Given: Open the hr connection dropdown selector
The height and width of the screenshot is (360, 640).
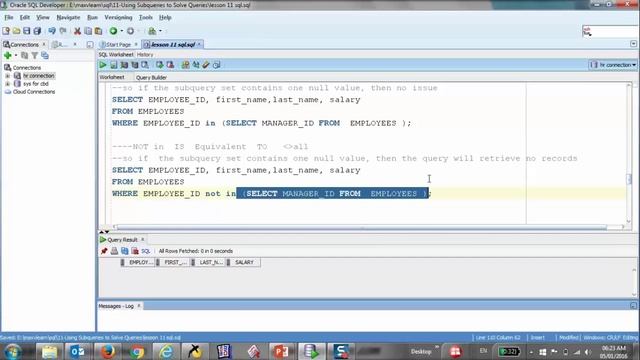Looking at the screenshot, I should tap(613, 65).
